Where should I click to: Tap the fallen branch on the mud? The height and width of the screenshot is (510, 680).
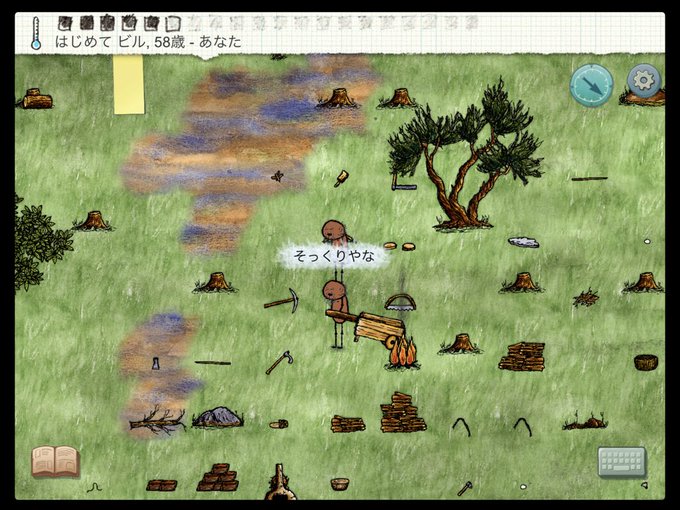(x=157, y=420)
